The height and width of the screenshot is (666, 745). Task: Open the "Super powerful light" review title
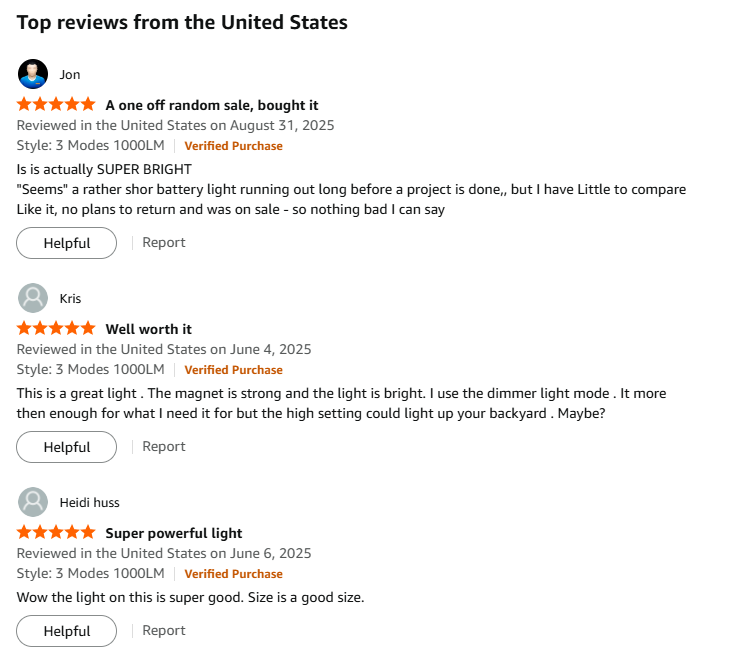click(x=174, y=533)
